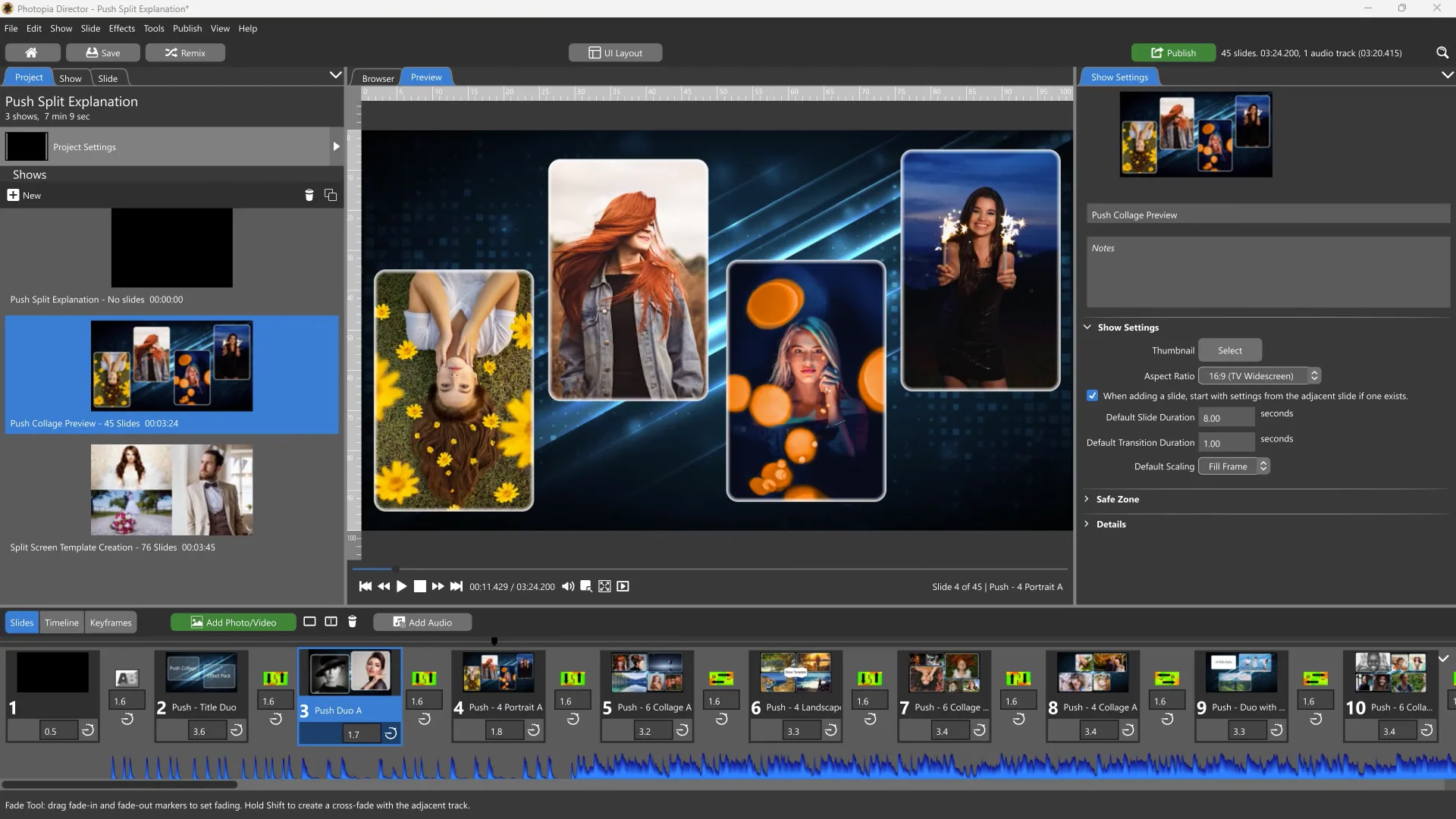Click the Home icon in the toolbar
Image resolution: width=1456 pixels, height=819 pixels.
point(32,52)
